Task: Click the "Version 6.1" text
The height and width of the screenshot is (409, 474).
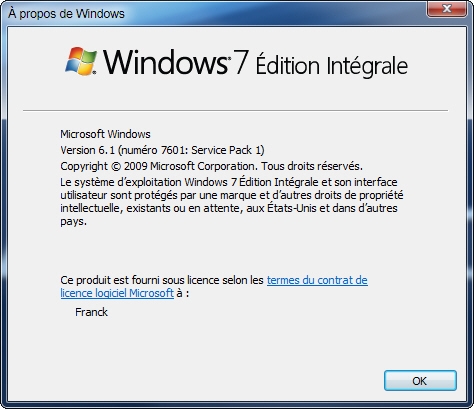Action: click(x=87, y=150)
